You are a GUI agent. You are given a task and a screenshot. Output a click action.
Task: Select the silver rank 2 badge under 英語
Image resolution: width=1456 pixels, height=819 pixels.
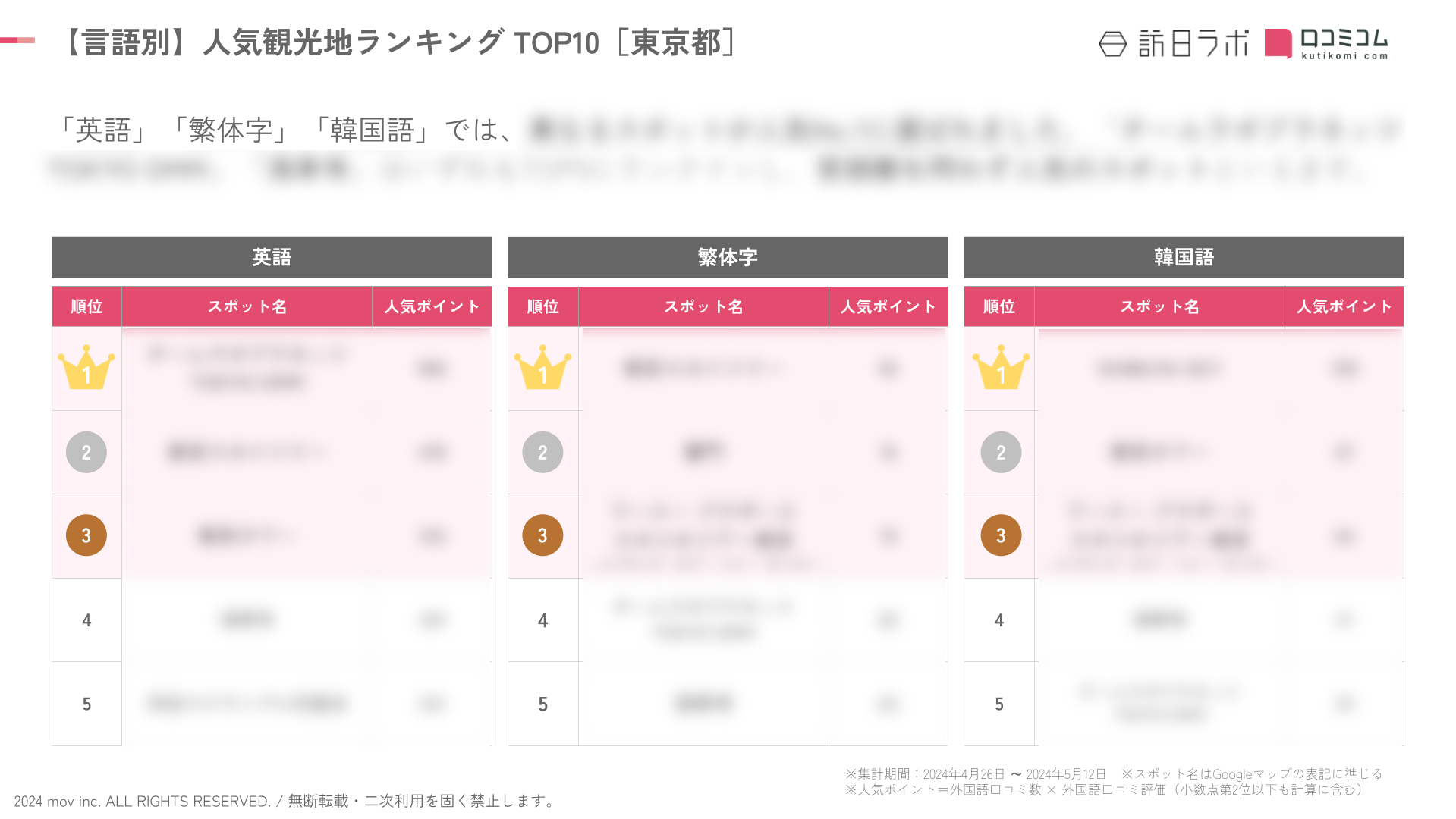tap(86, 453)
